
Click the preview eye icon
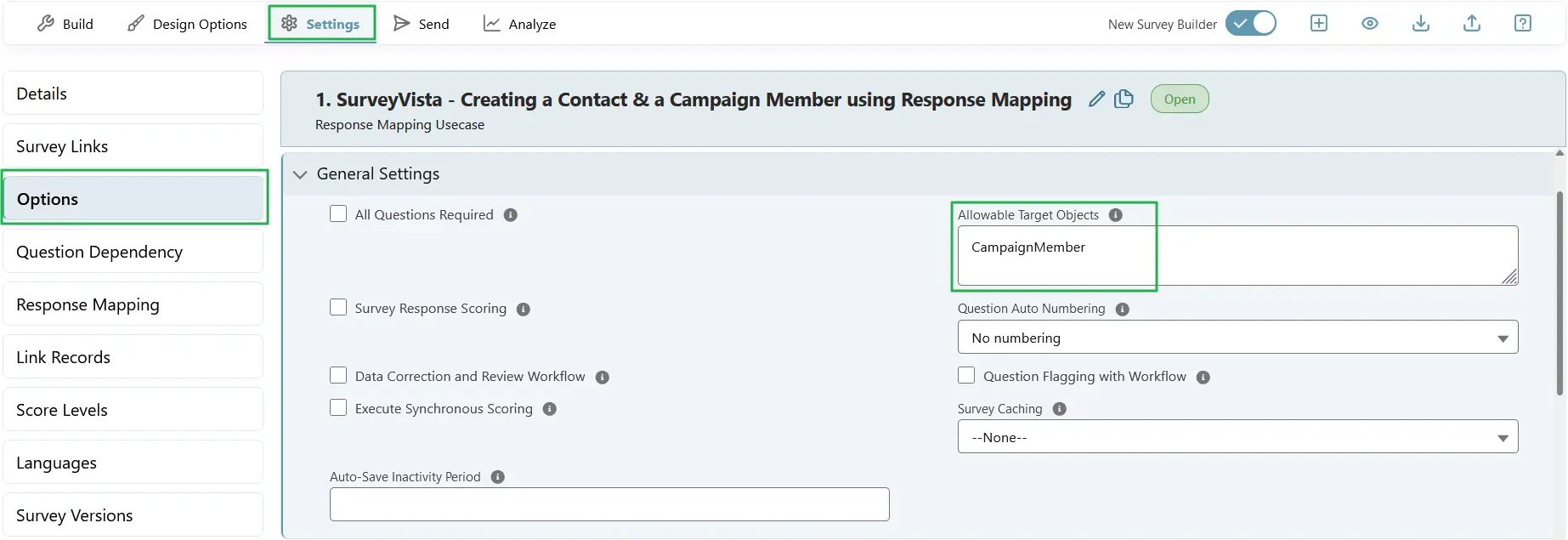coord(1369,23)
